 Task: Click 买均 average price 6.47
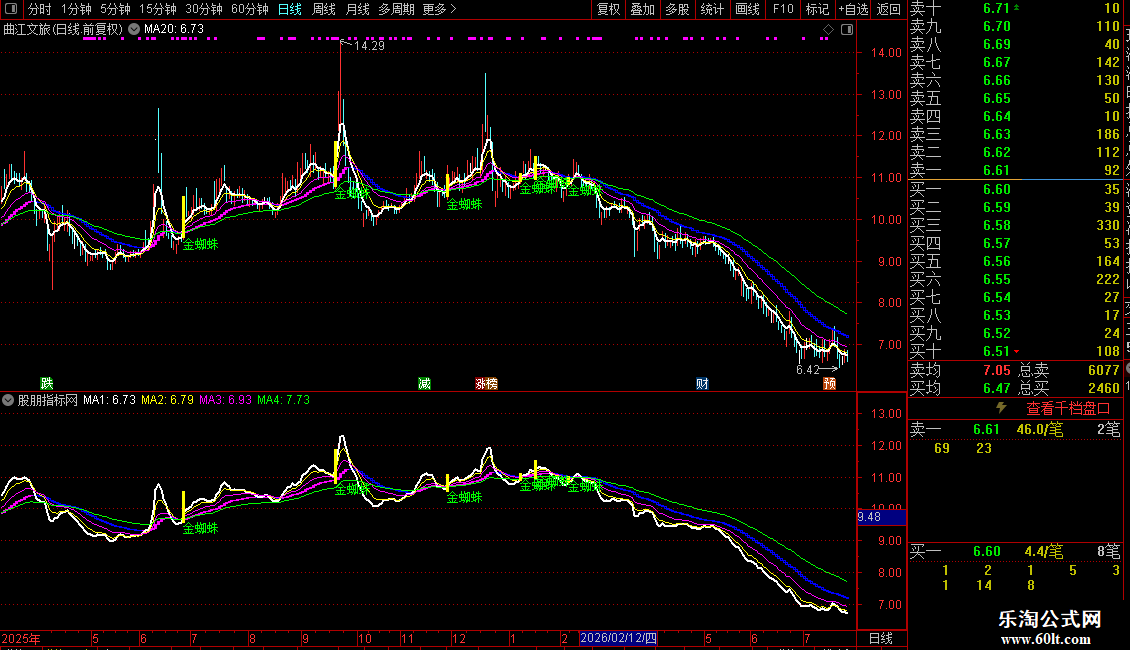point(997,388)
